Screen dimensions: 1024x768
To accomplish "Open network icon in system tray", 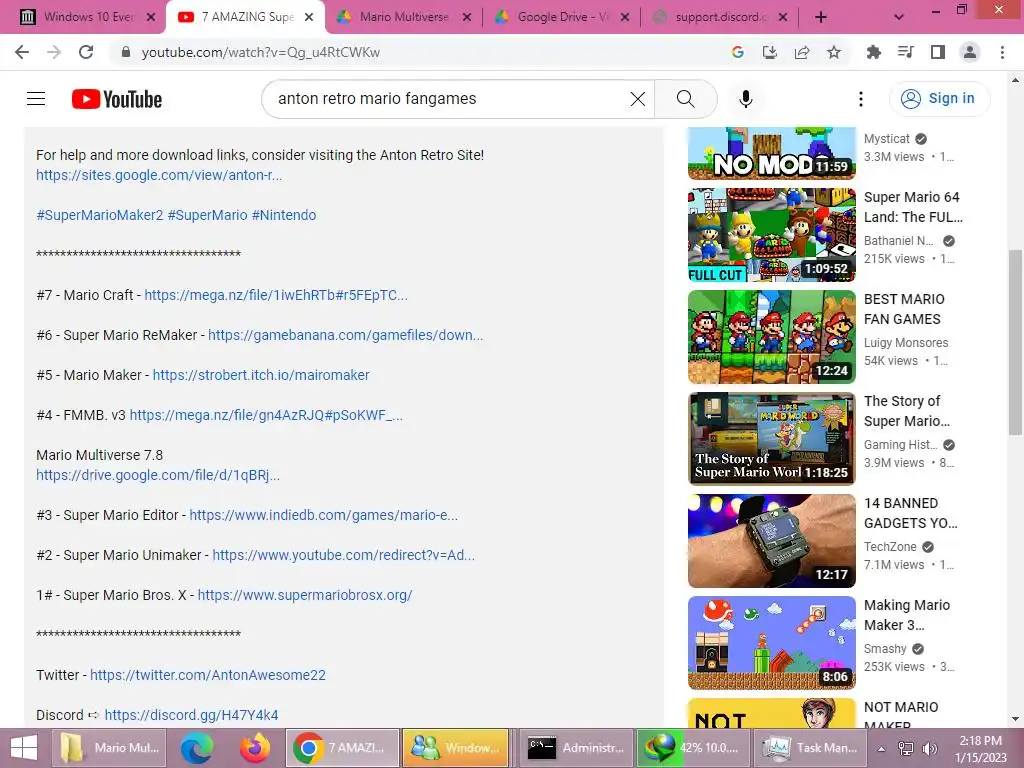I will [906, 748].
